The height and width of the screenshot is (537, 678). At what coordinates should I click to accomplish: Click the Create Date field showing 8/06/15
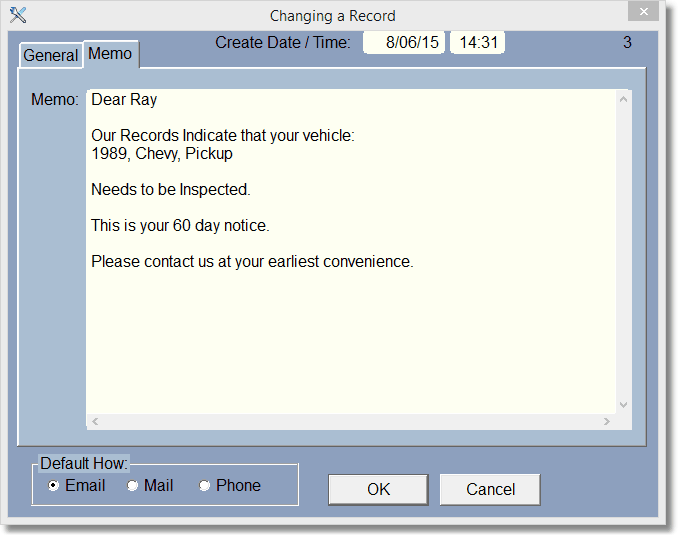[403, 43]
